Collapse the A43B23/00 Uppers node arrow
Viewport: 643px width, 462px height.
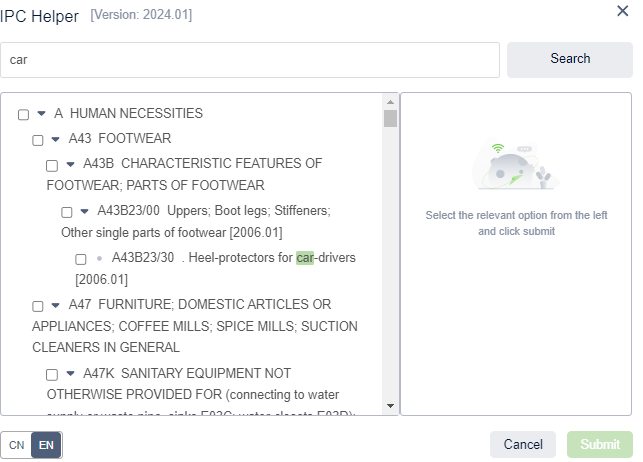[85, 211]
